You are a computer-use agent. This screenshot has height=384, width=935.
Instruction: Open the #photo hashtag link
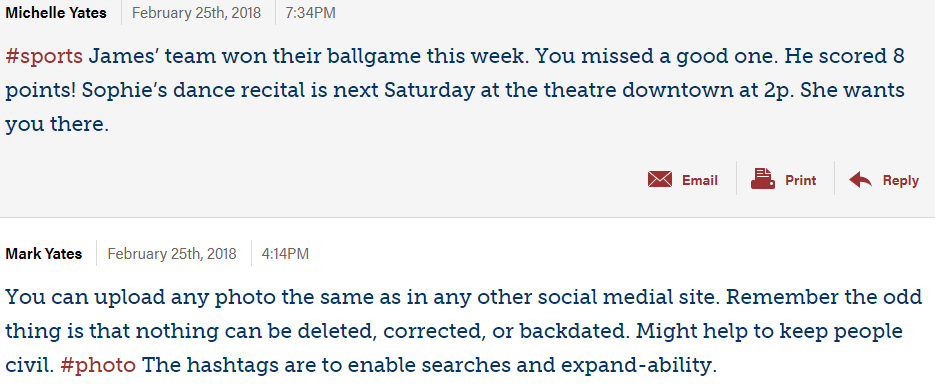(98, 365)
